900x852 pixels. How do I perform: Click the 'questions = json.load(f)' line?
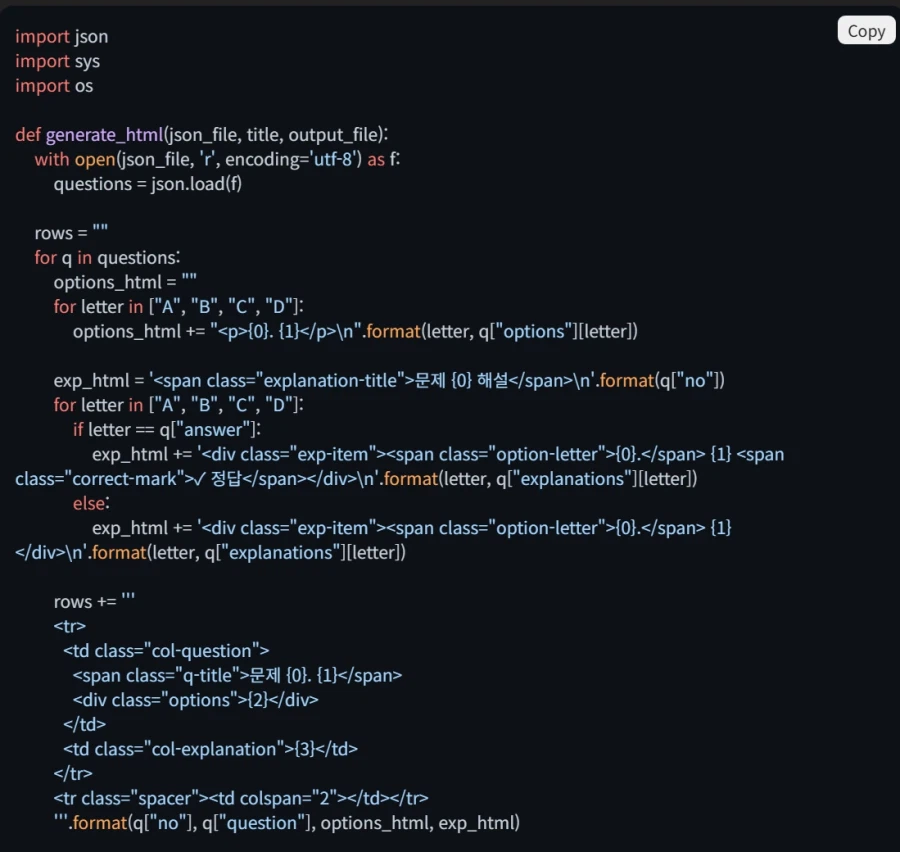pos(147,184)
